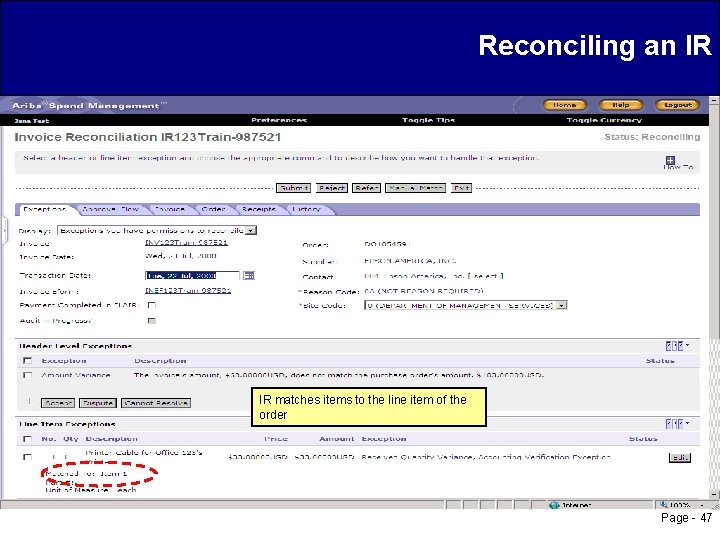Click the Reject button
720x540 pixels.
pyautogui.click(x=332, y=188)
